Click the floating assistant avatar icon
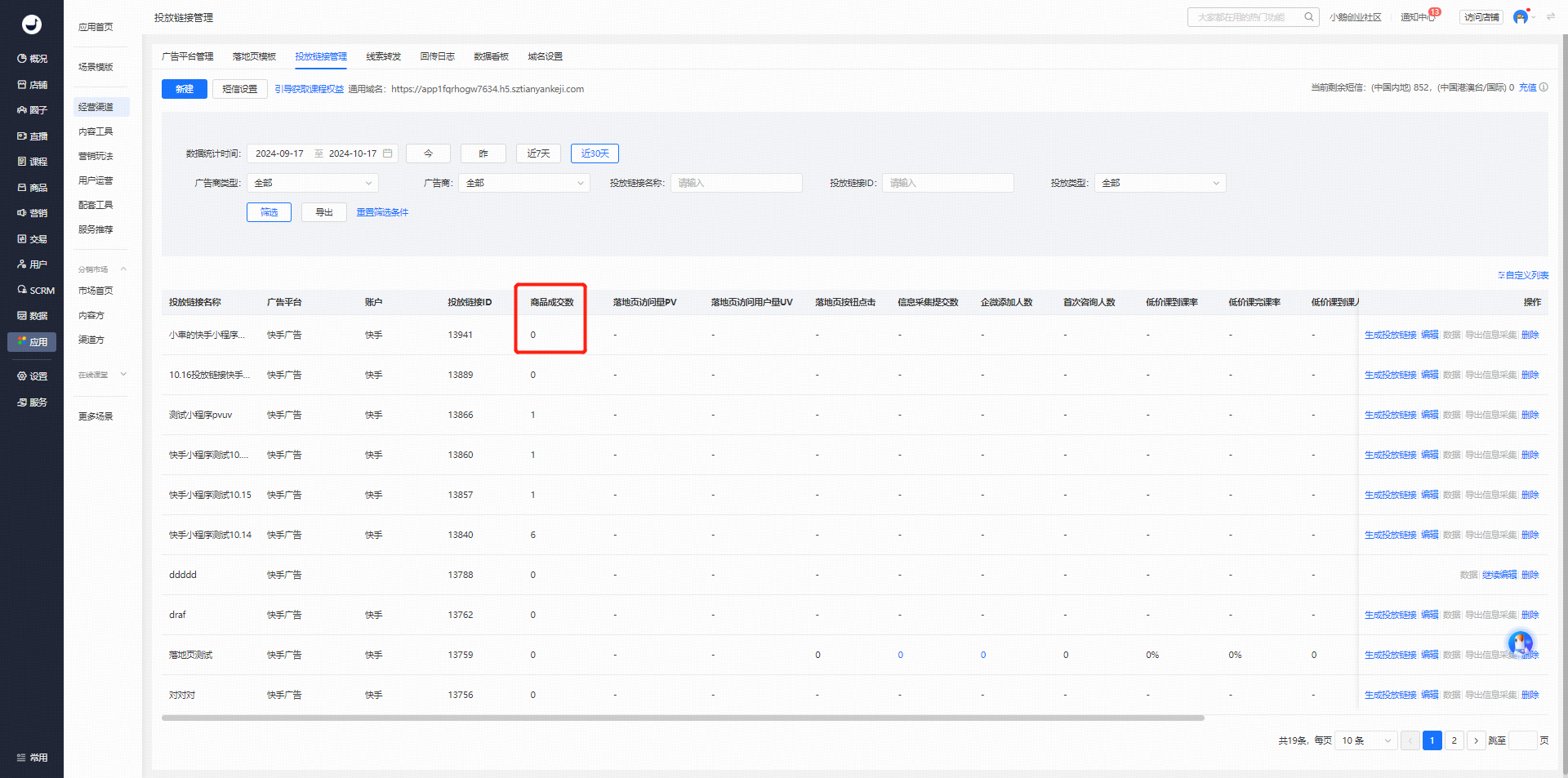Viewport: 1568px width, 778px height. click(x=1521, y=643)
